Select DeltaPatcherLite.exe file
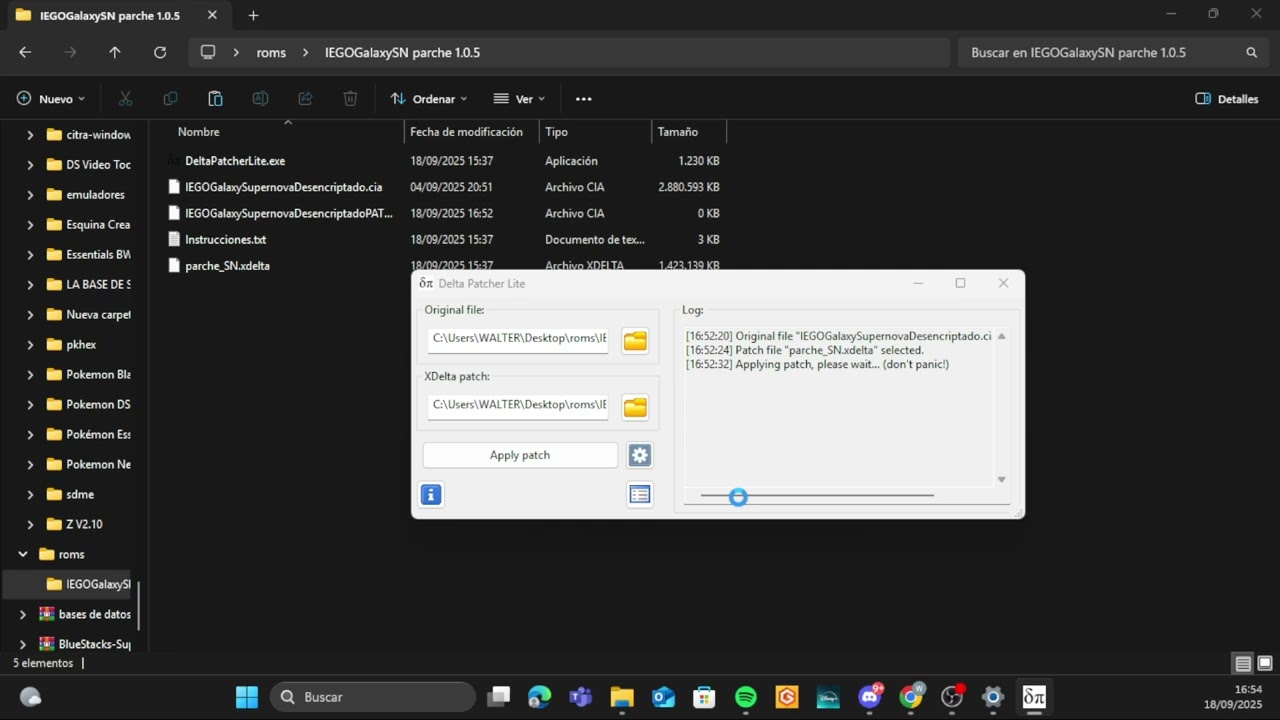 pyautogui.click(x=235, y=161)
